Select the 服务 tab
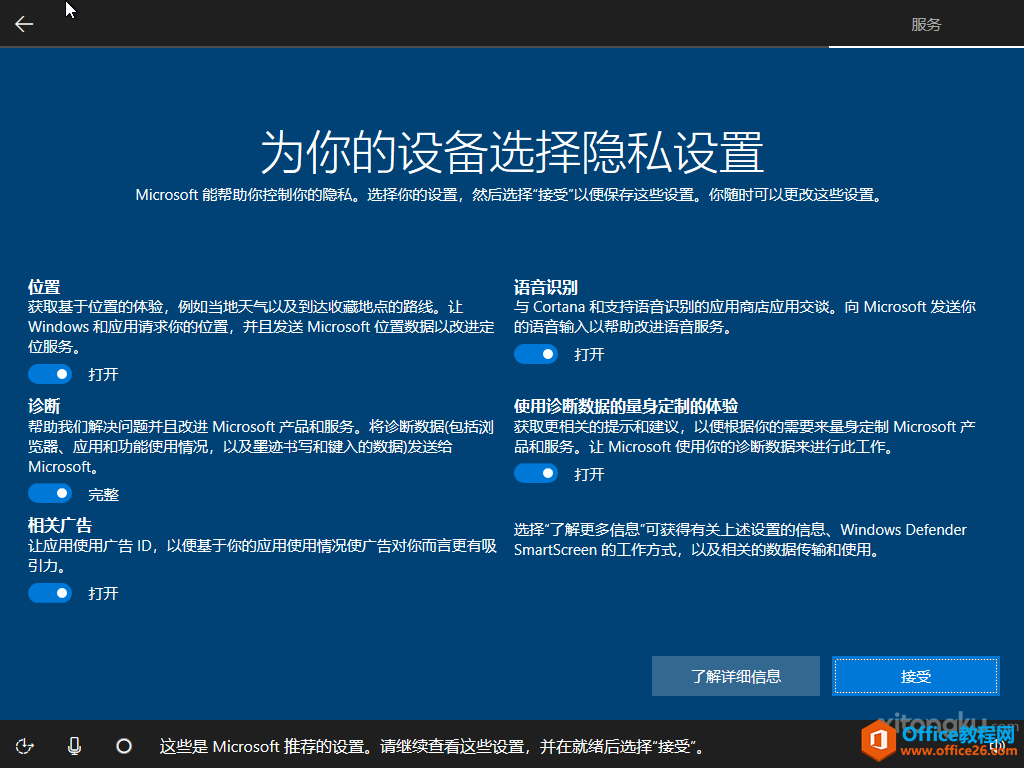This screenshot has width=1024, height=768. [926, 25]
